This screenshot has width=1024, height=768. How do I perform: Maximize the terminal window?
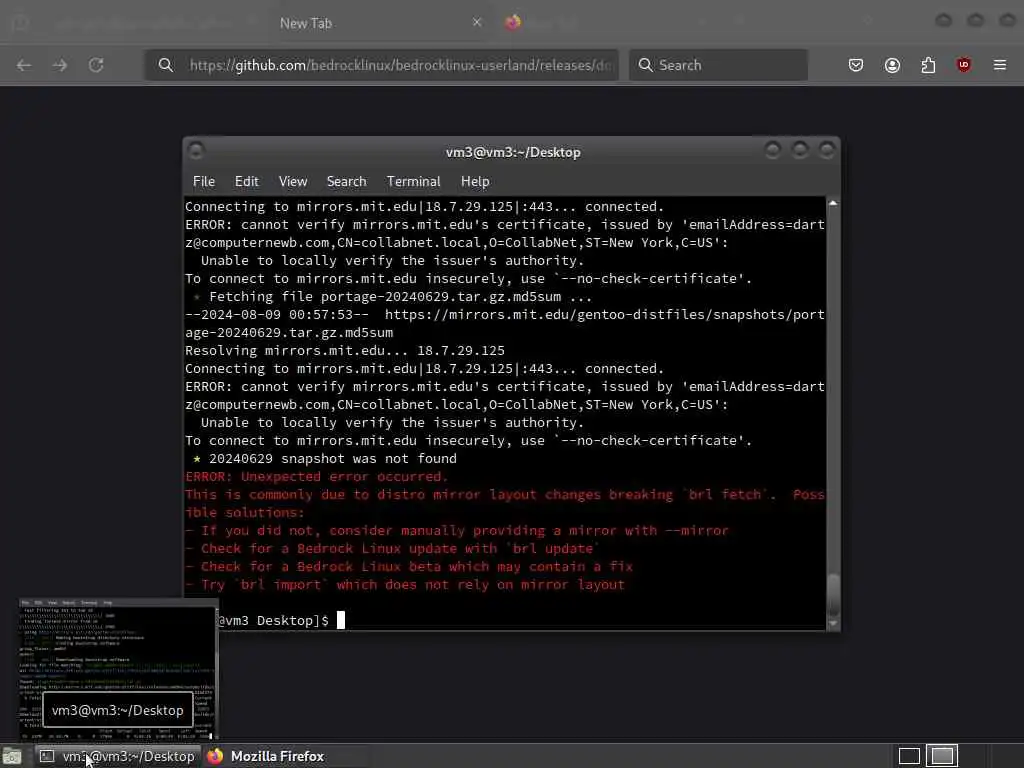[x=800, y=150]
